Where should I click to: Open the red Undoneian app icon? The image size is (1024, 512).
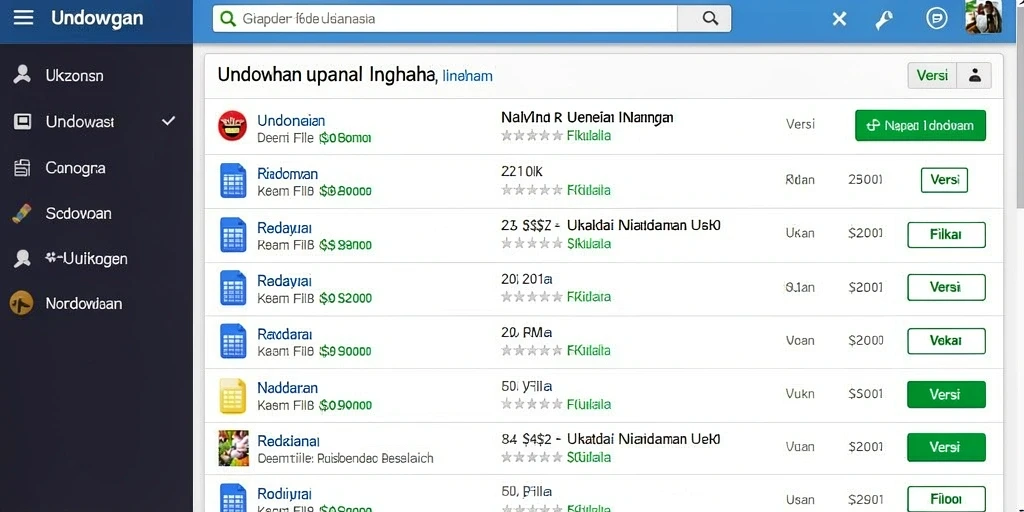pos(232,126)
